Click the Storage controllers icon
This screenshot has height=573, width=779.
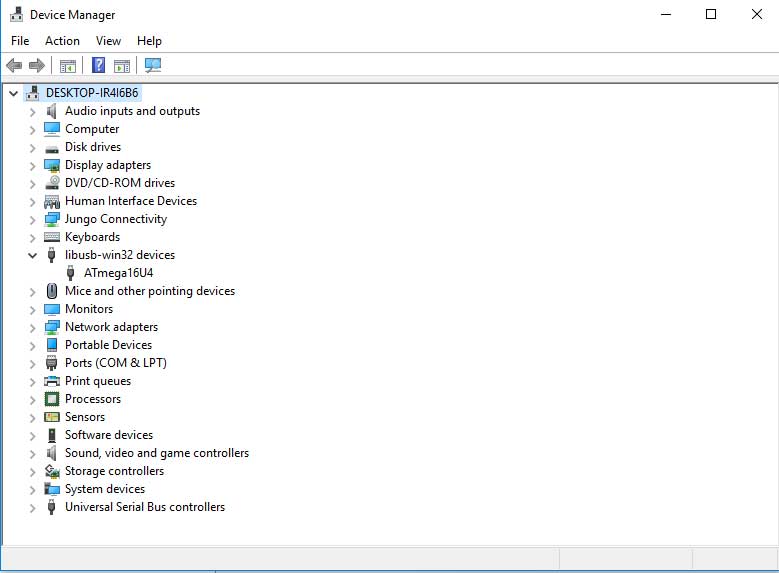click(x=52, y=471)
